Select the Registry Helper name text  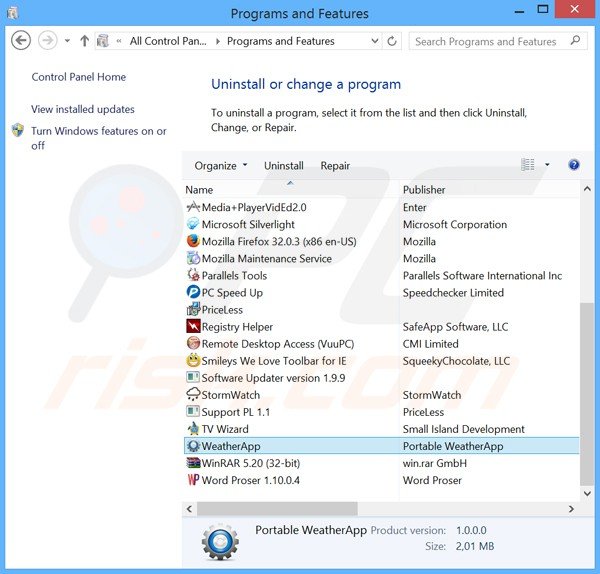pyautogui.click(x=237, y=327)
